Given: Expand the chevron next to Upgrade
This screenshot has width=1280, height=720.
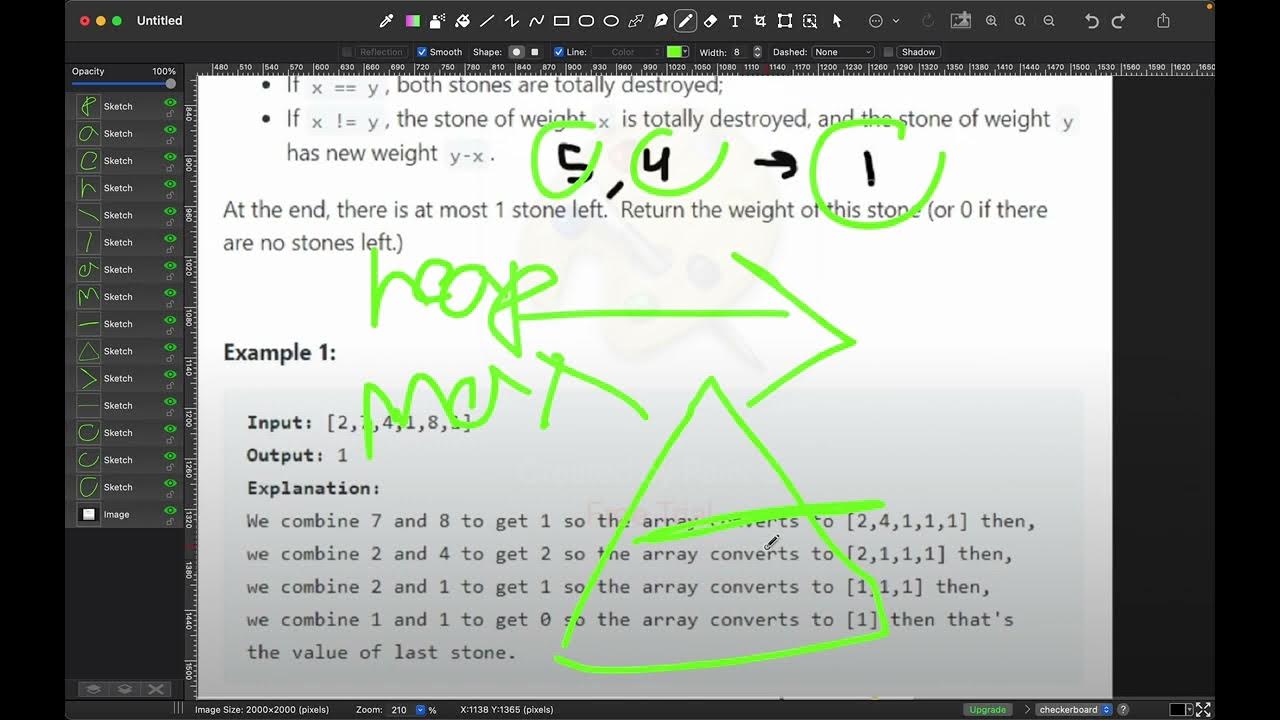Looking at the screenshot, I should click(1026, 710).
